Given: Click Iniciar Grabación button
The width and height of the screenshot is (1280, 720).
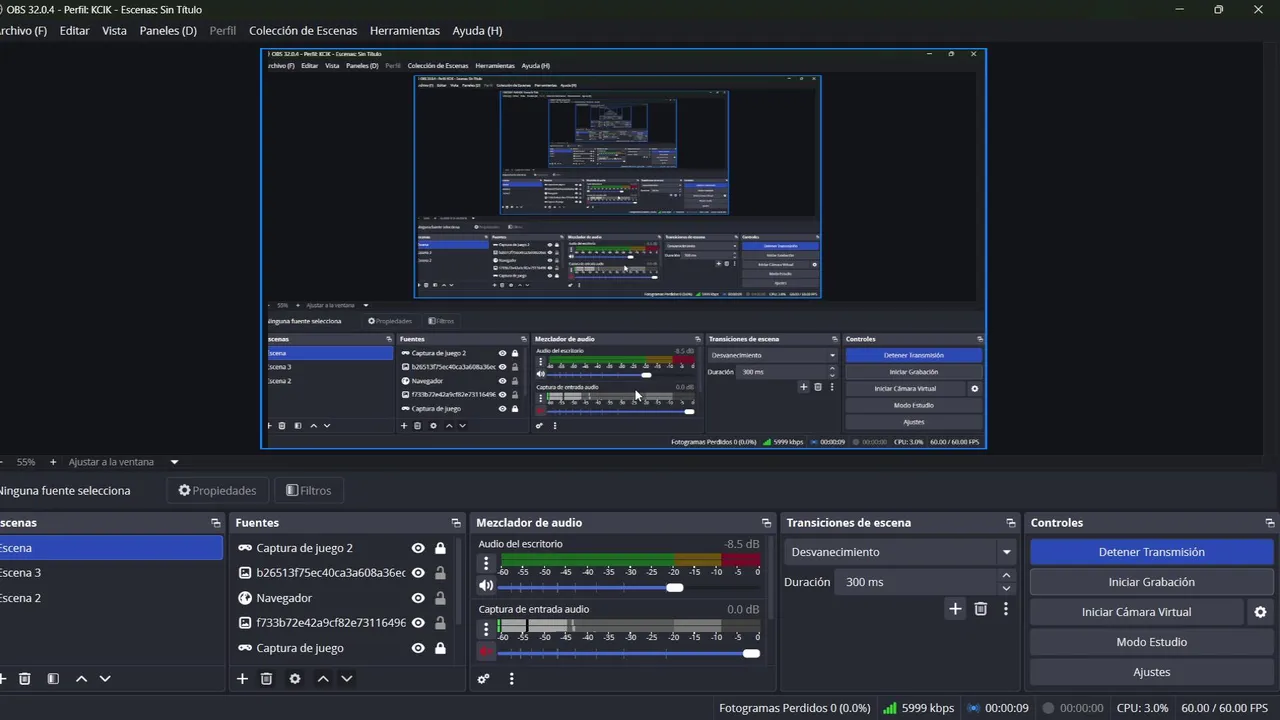Looking at the screenshot, I should tap(1151, 582).
